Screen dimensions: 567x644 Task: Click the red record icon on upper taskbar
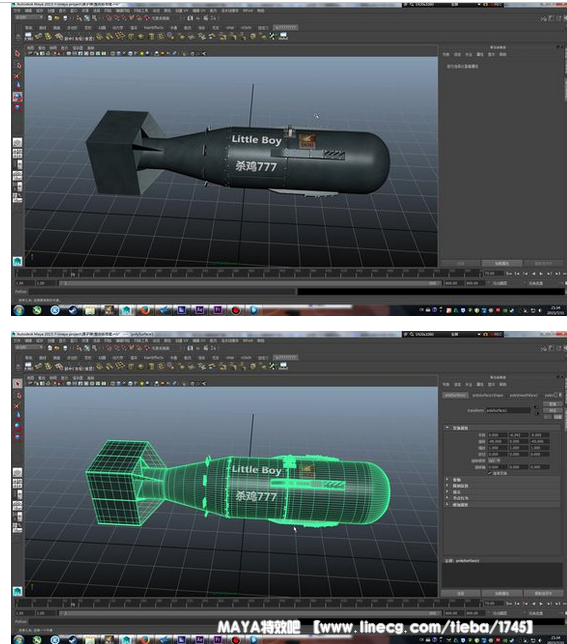[x=236, y=310]
